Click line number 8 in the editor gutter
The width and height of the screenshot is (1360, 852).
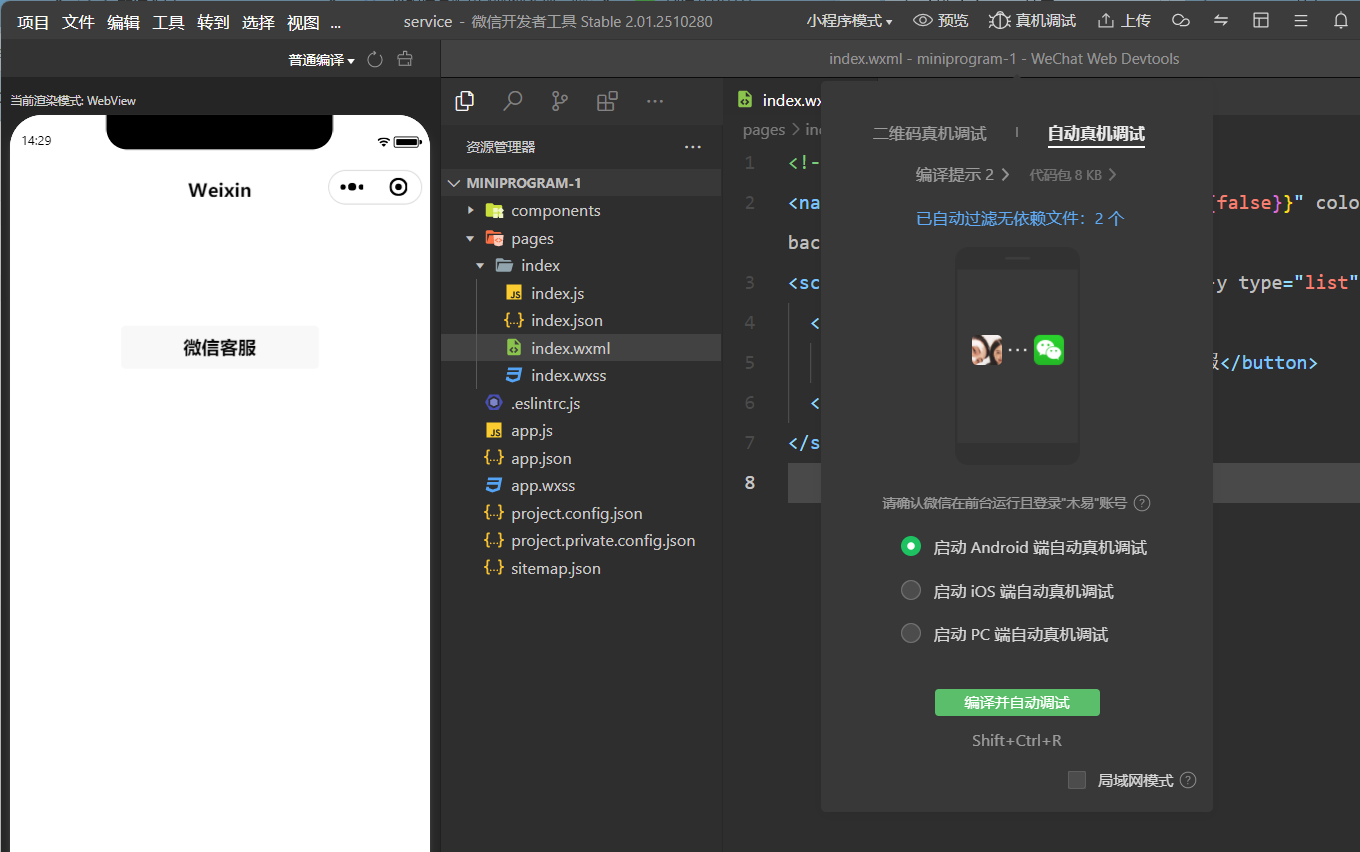coord(750,482)
